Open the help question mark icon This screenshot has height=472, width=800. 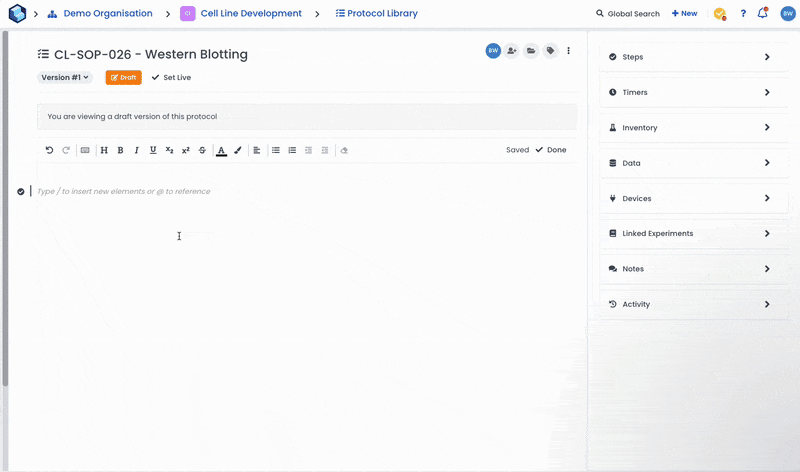743,14
